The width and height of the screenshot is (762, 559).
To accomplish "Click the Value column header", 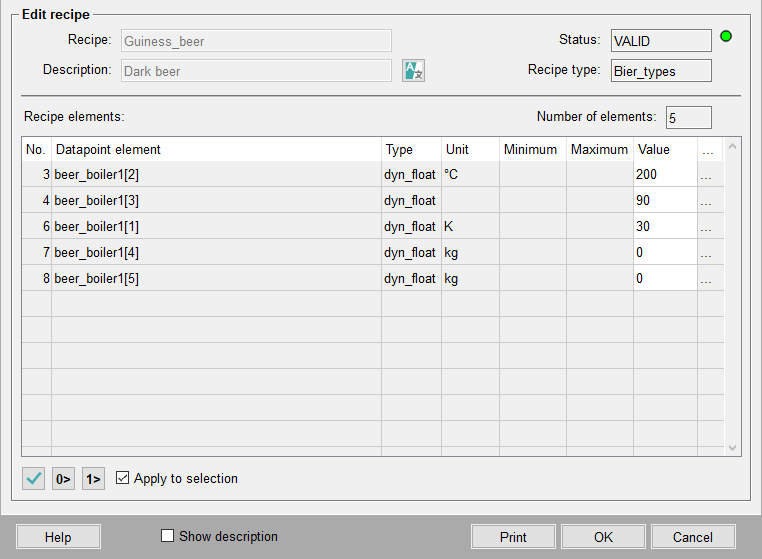I will pos(665,150).
